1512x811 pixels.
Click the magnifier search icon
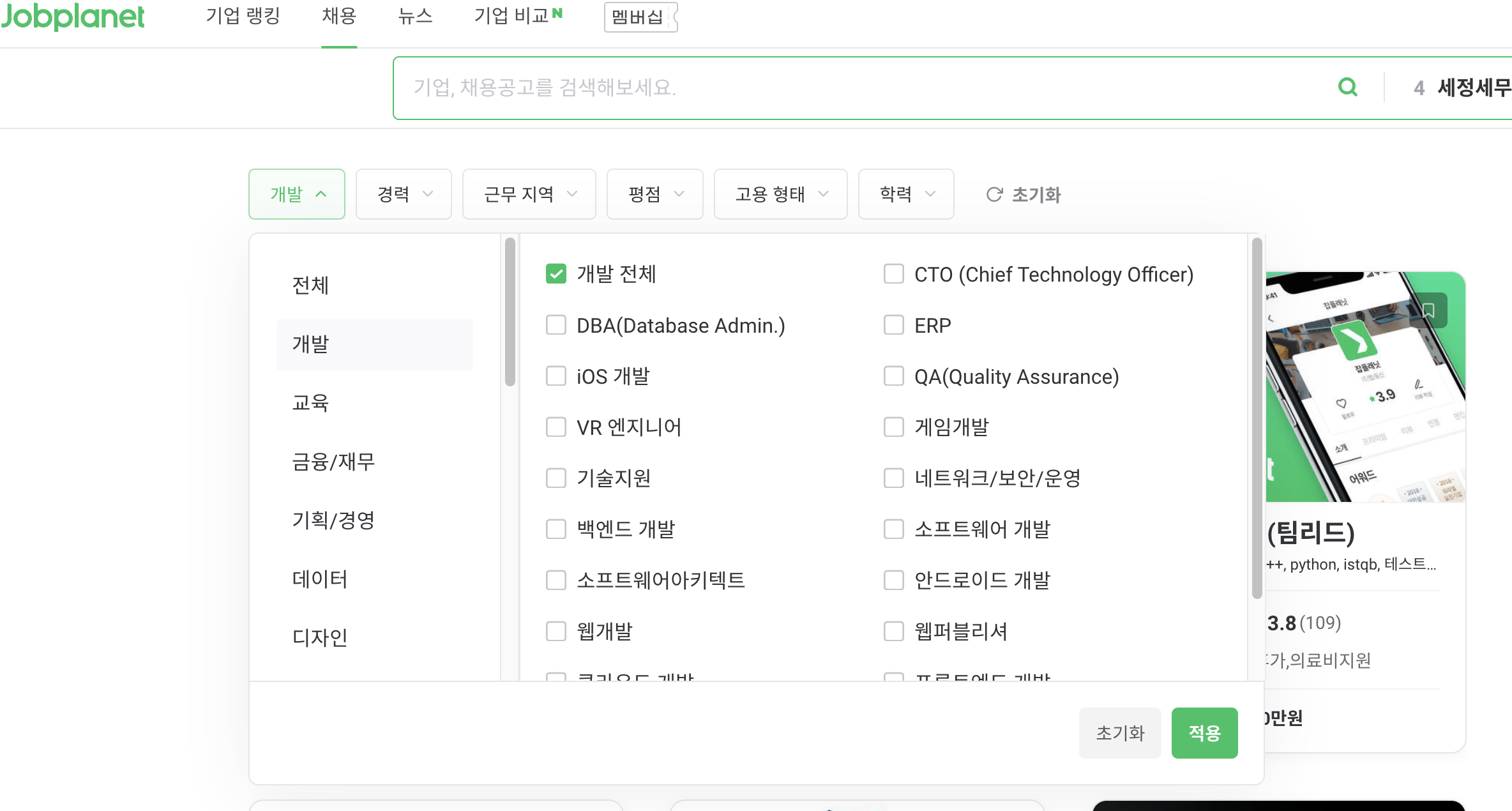1347,87
